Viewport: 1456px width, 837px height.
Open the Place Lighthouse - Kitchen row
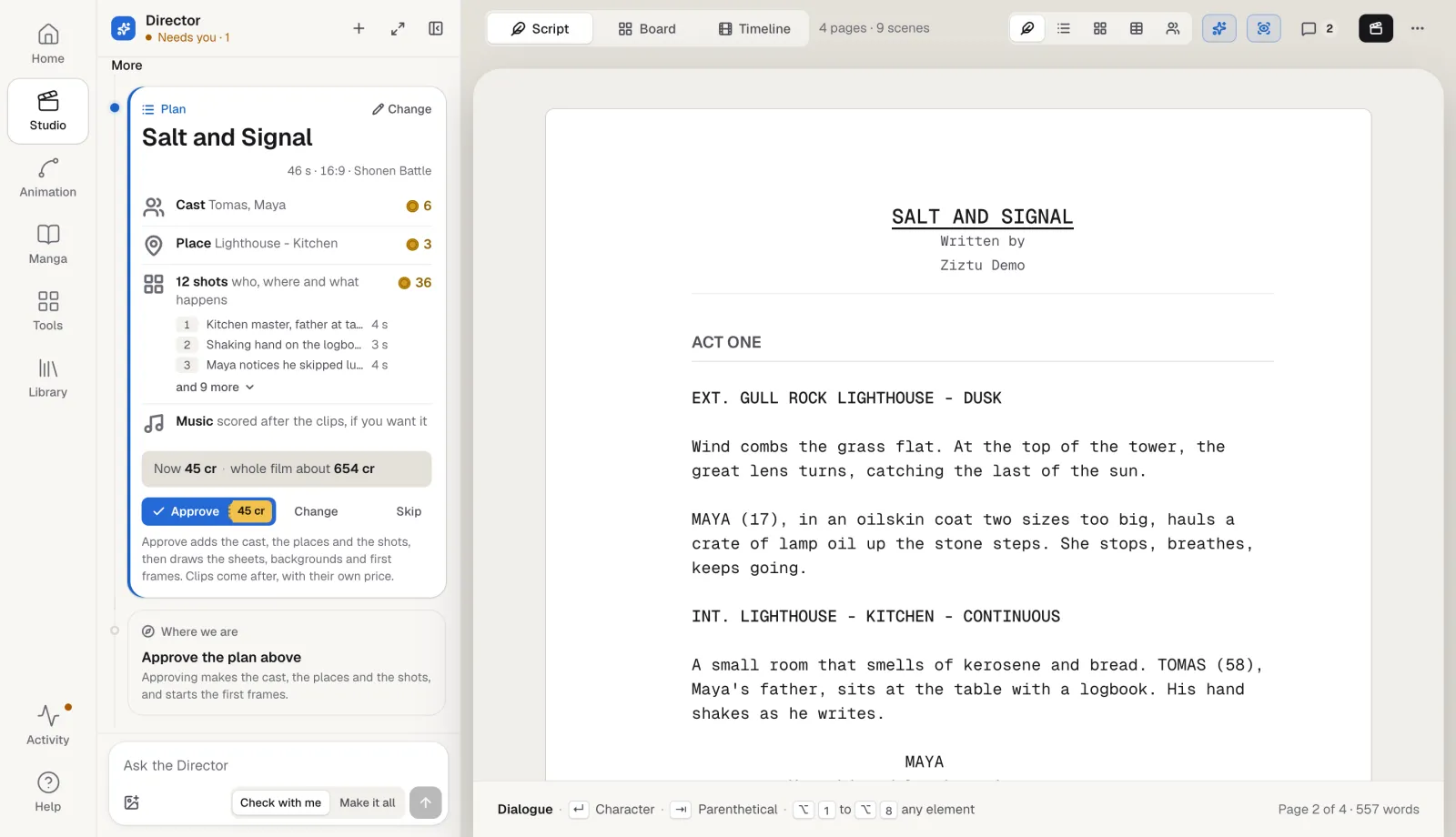(288, 244)
